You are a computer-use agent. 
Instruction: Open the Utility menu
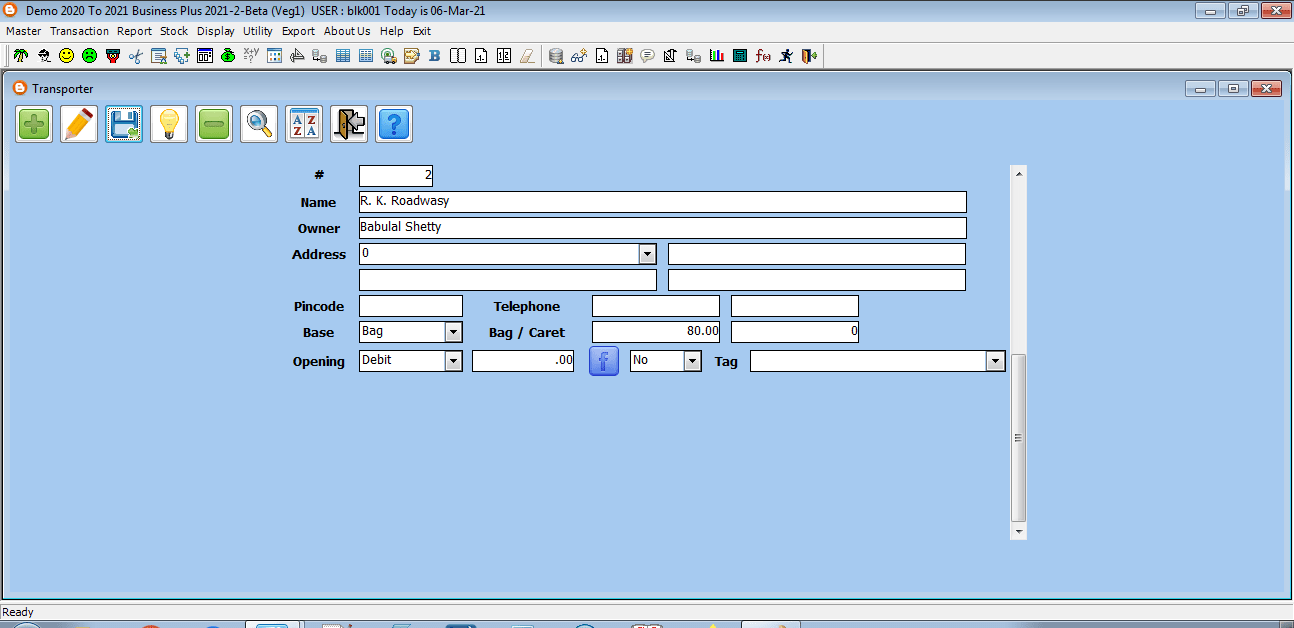257,31
